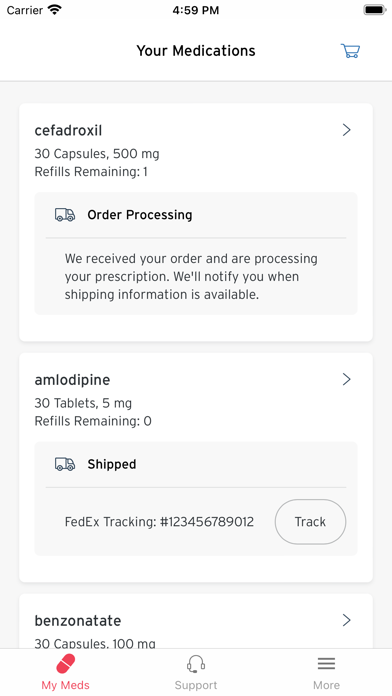Tap the Order Processing status header
Image resolution: width=392 pixels, height=696 pixels.
point(140,215)
